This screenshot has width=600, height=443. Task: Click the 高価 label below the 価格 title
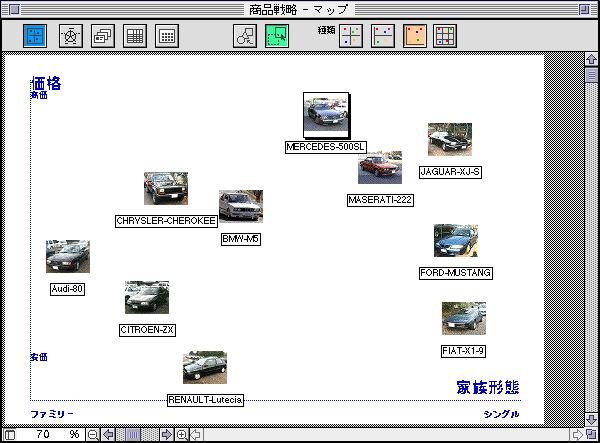coord(39,95)
